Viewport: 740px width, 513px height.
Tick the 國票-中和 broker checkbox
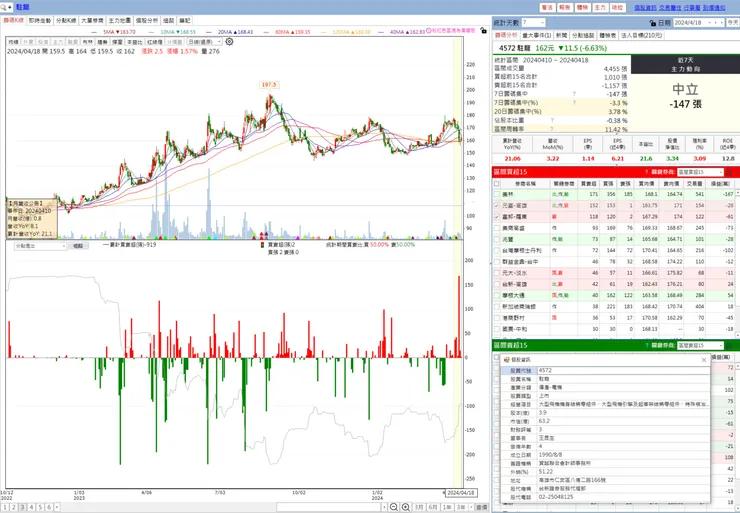[496, 329]
